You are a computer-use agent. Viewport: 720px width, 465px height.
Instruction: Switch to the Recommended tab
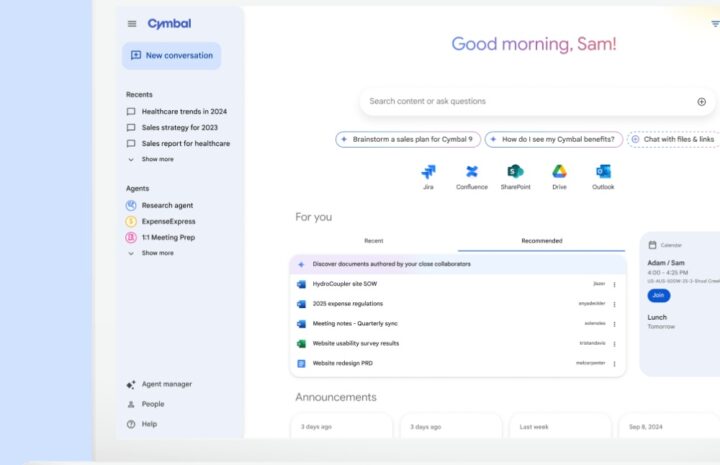click(x=542, y=241)
